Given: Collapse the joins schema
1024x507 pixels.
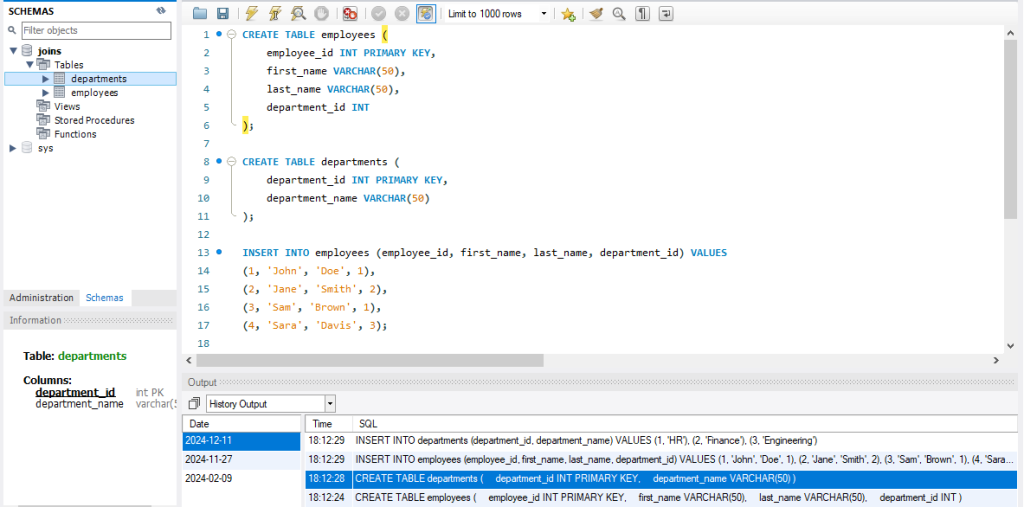Looking at the screenshot, I should pos(13,51).
